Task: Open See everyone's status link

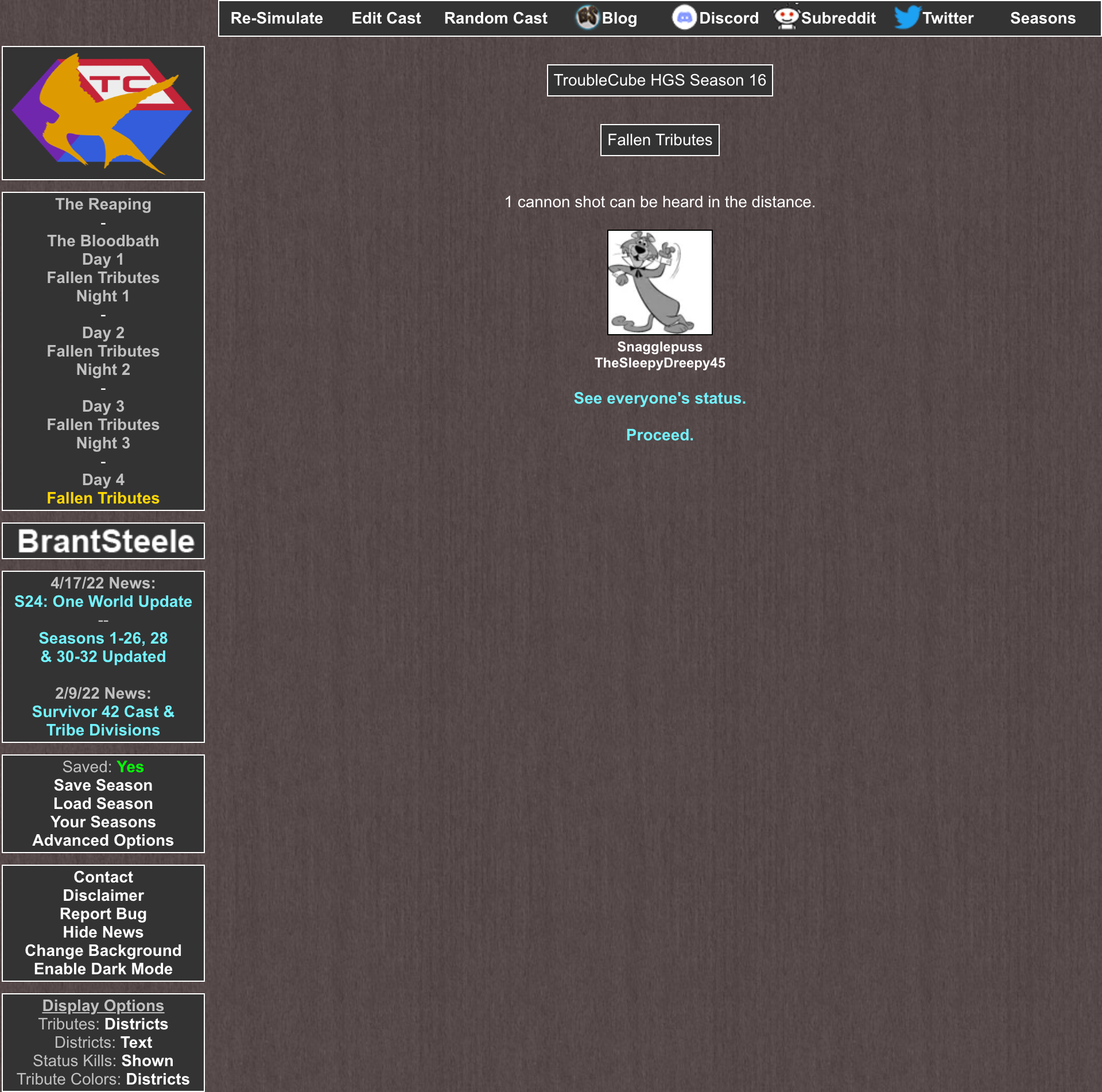Action: coord(659,398)
